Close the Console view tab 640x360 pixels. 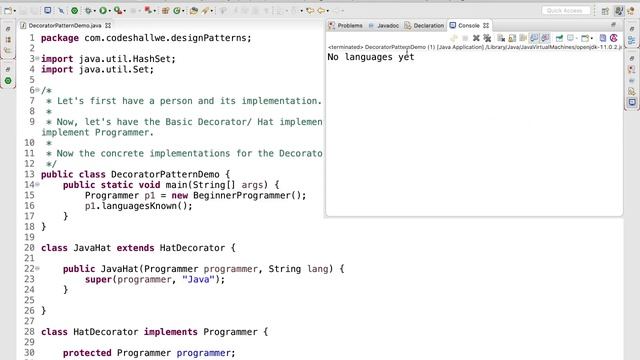click(486, 25)
